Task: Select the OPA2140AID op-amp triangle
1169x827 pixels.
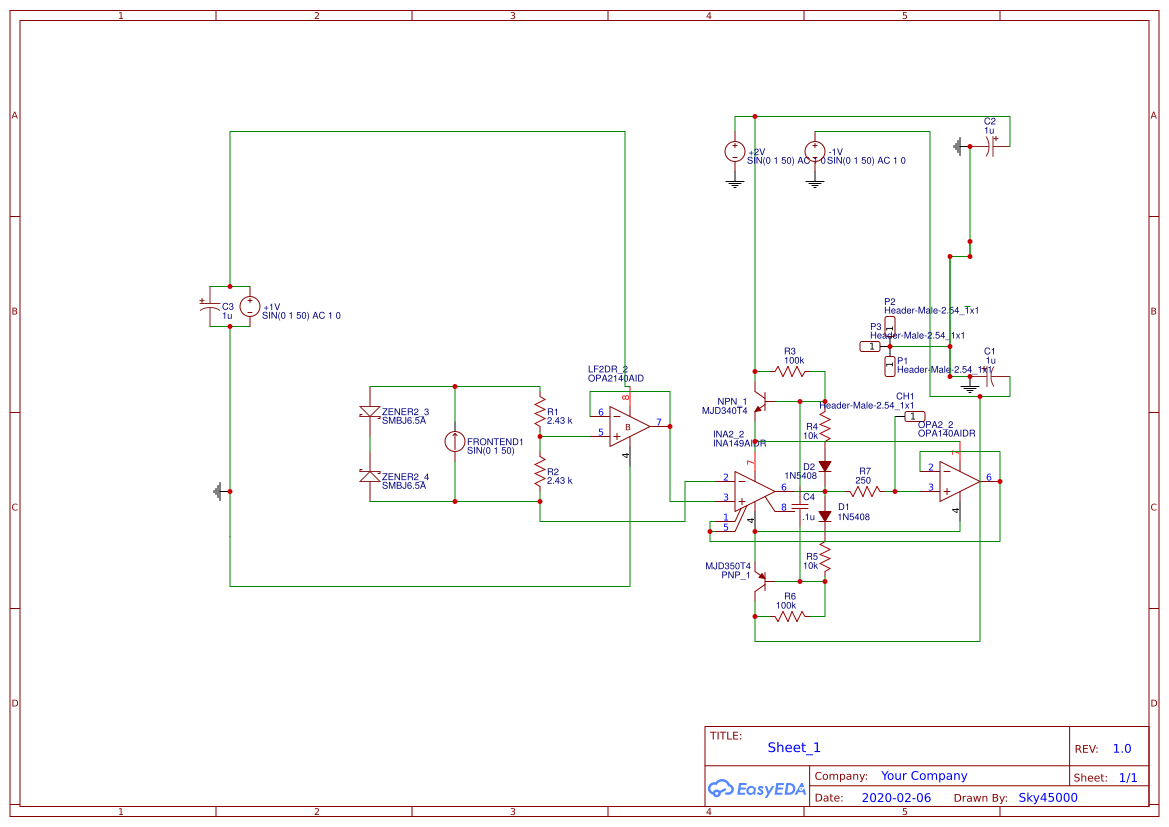Action: point(629,427)
